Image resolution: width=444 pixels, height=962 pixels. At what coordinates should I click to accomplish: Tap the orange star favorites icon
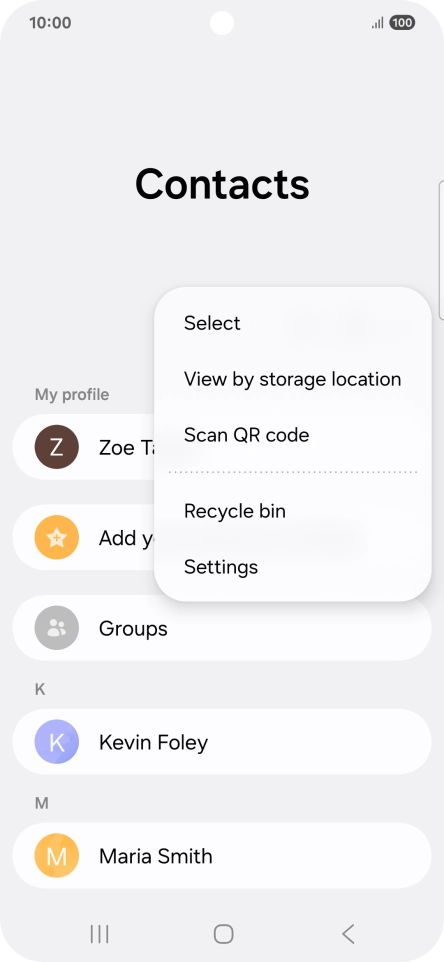(56, 537)
